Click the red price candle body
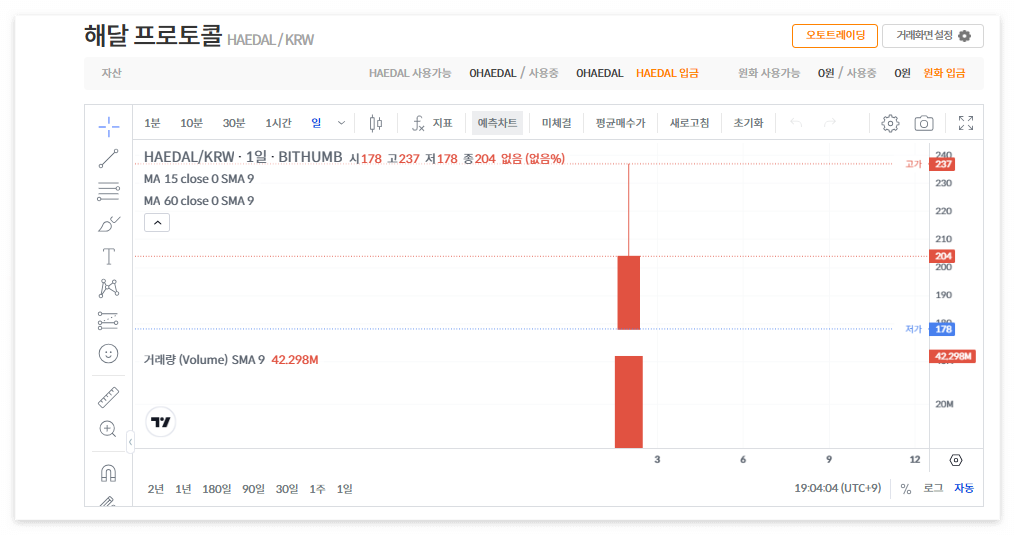This screenshot has width=1015, height=535. (629, 293)
